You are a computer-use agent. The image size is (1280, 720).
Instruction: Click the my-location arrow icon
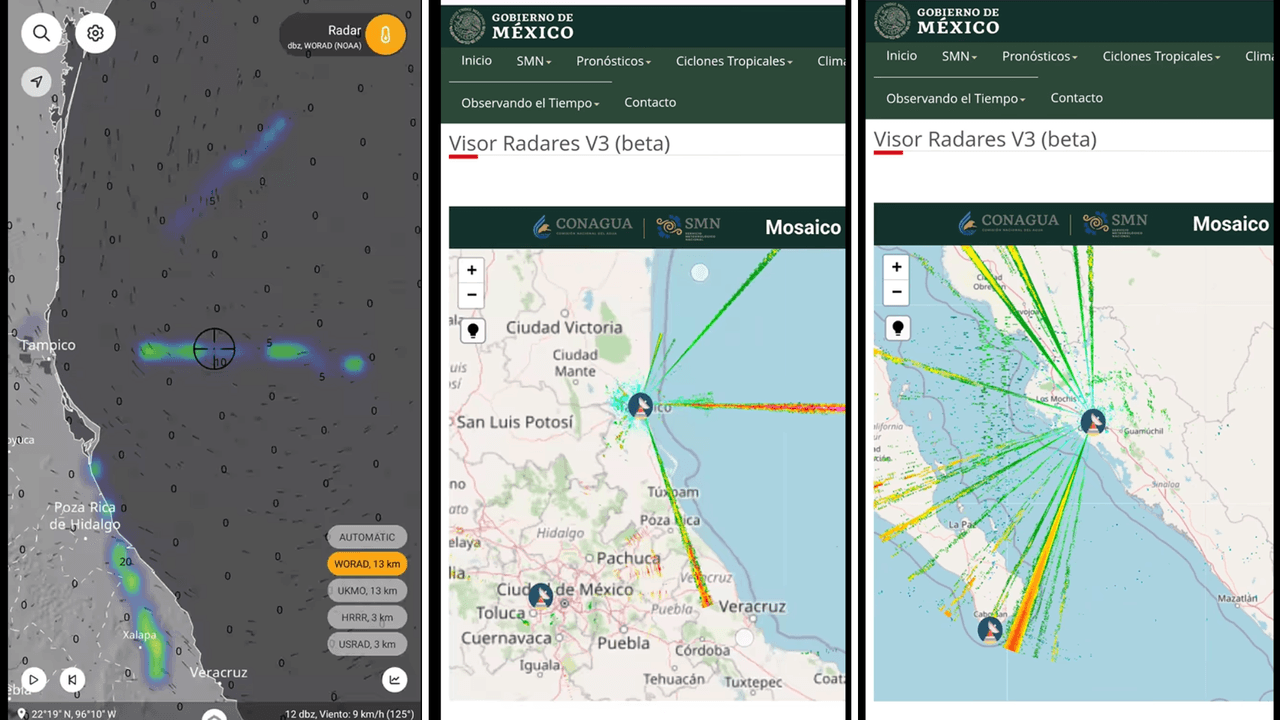36,81
